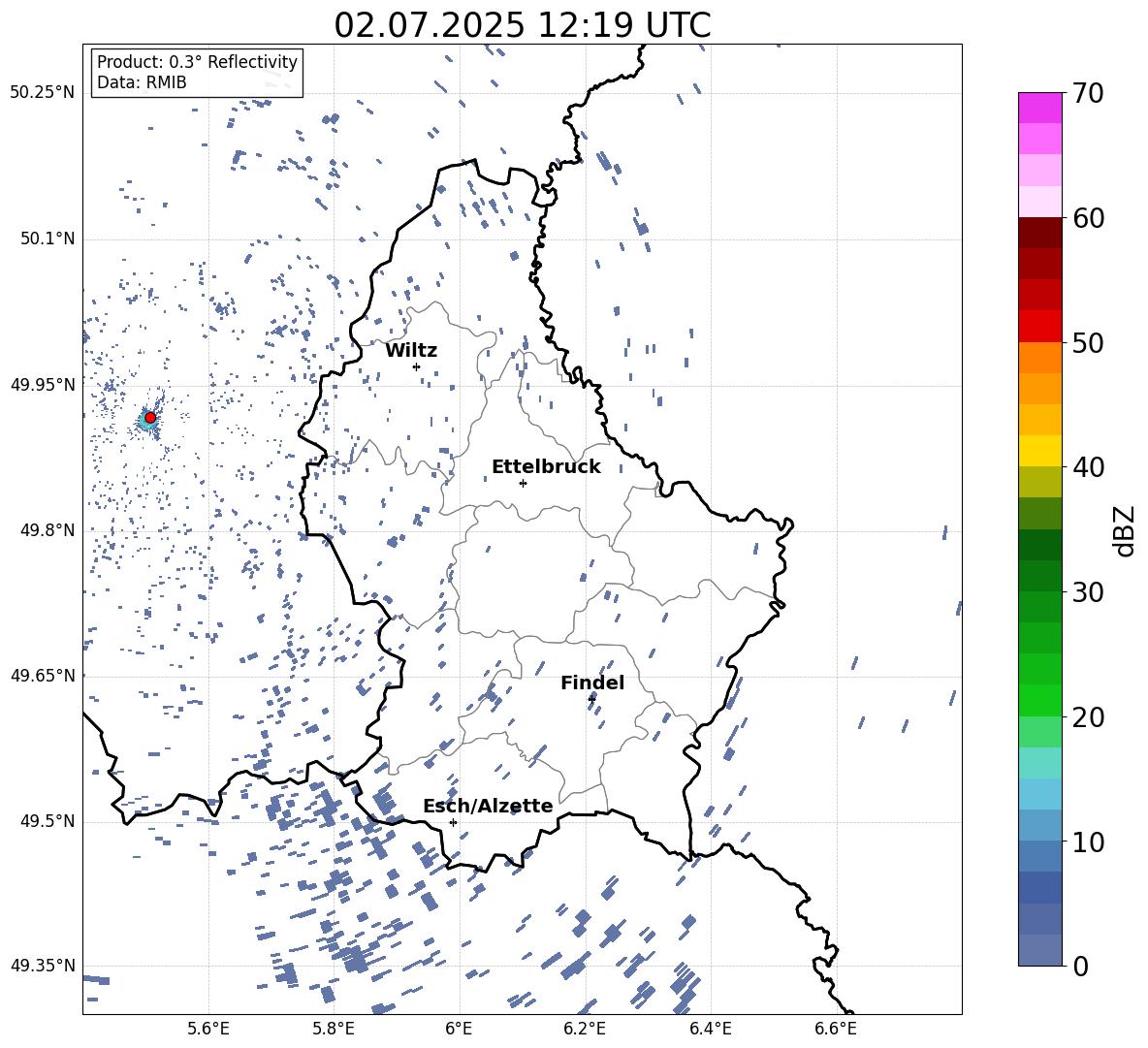Screen dimensions: 1148x1048
Task: Click the 5.8°E longitude tick label
Action: click(334, 1029)
